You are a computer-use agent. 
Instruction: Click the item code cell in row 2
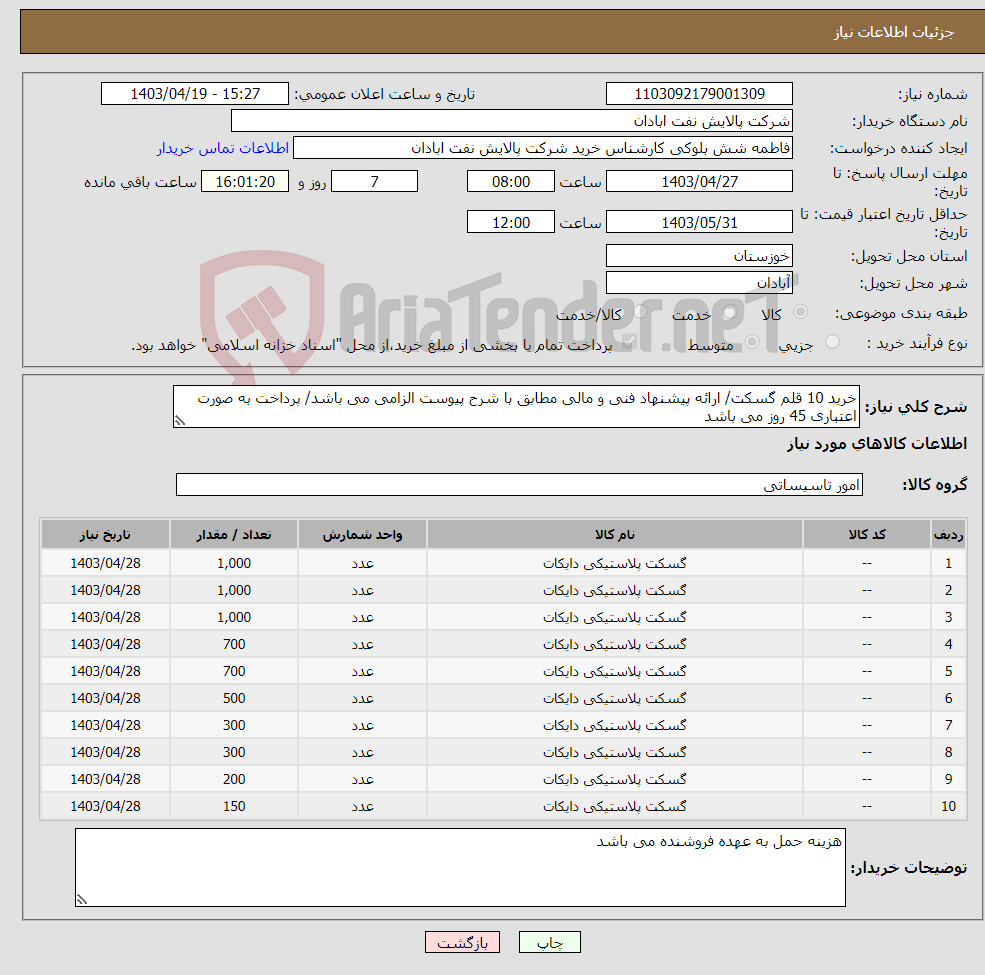point(867,591)
